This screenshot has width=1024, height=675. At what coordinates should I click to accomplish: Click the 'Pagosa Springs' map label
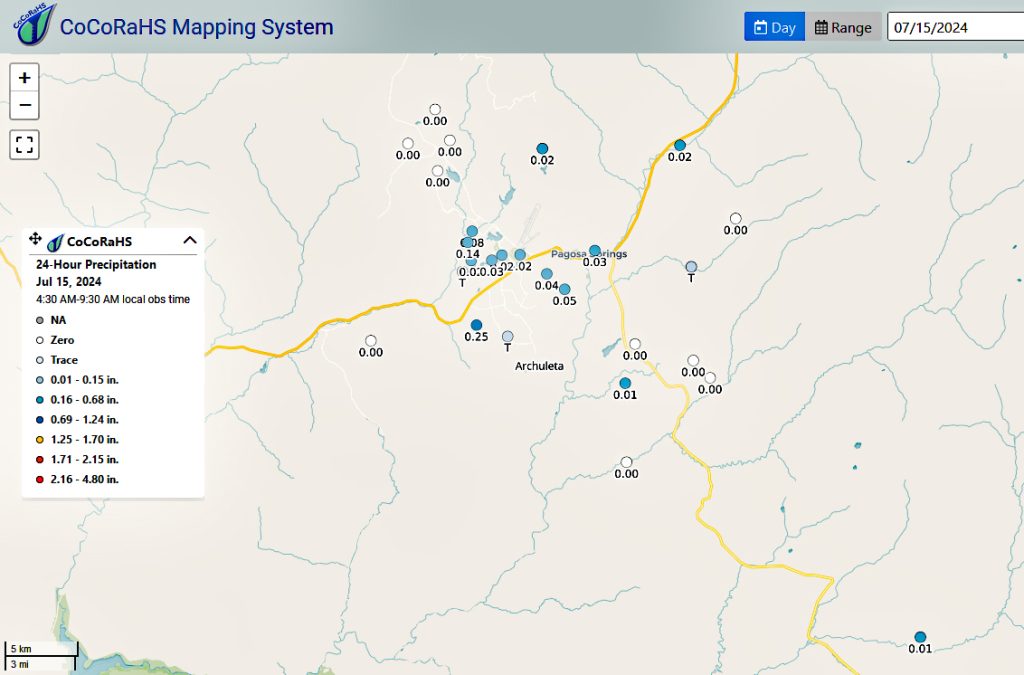tap(589, 254)
